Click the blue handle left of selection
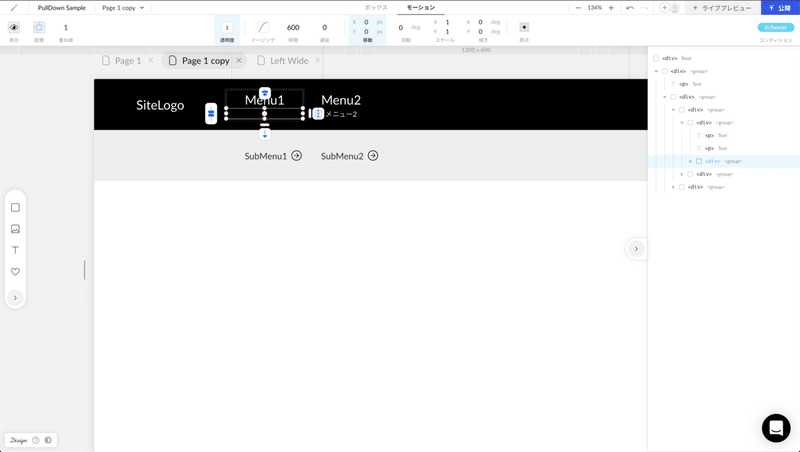Viewport: 800px width, 452px height. click(x=211, y=113)
